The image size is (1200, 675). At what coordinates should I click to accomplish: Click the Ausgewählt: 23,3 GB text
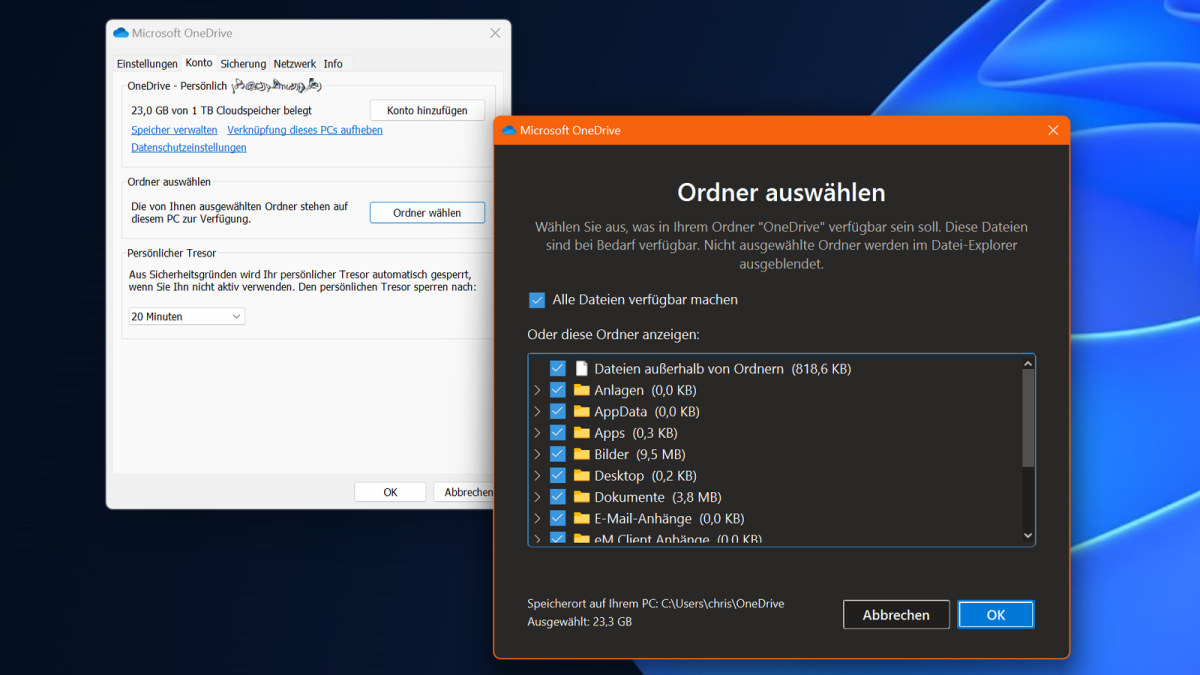(580, 622)
